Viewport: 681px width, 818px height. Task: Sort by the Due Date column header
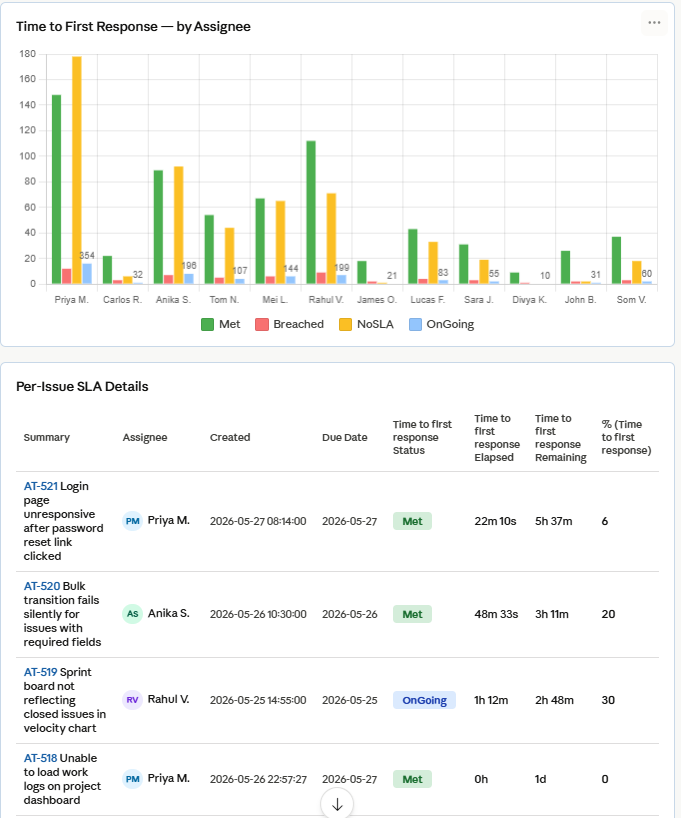(344, 437)
